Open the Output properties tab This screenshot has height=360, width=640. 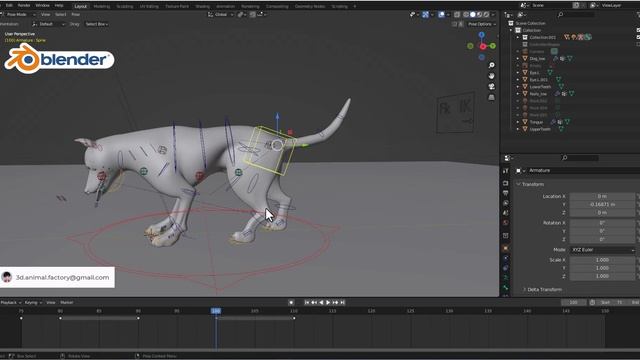coord(506,193)
